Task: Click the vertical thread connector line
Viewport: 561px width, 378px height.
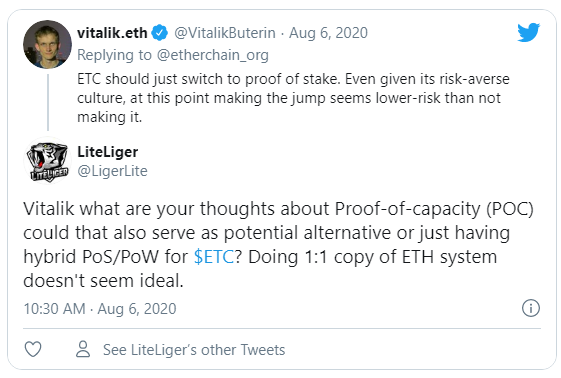Action: (48, 102)
